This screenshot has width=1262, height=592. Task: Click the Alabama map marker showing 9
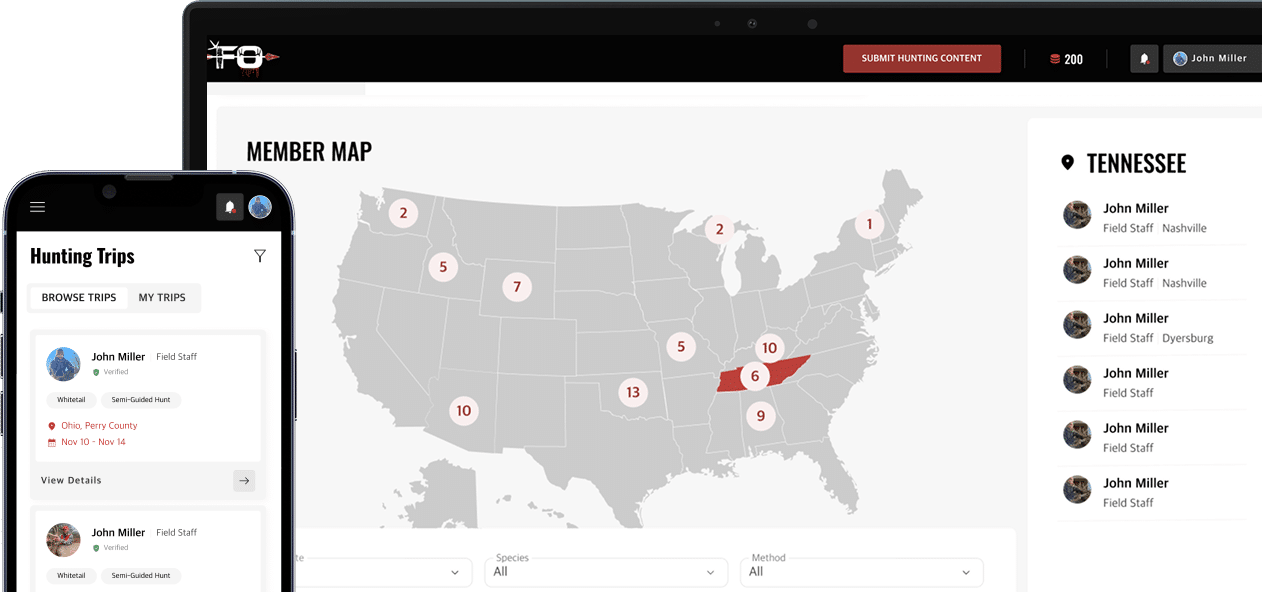coord(760,415)
